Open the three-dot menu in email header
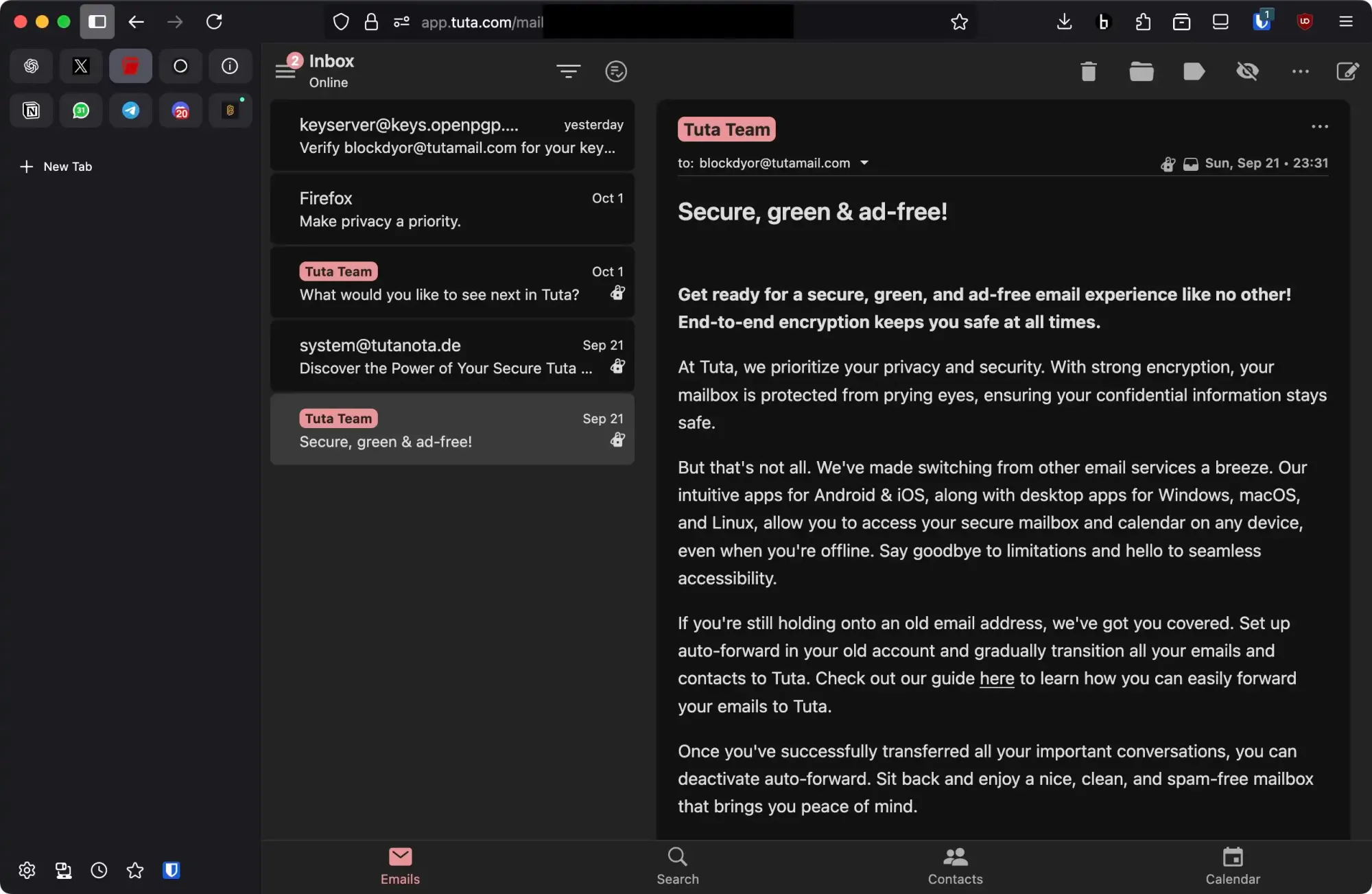Image resolution: width=1372 pixels, height=894 pixels. click(x=1320, y=127)
